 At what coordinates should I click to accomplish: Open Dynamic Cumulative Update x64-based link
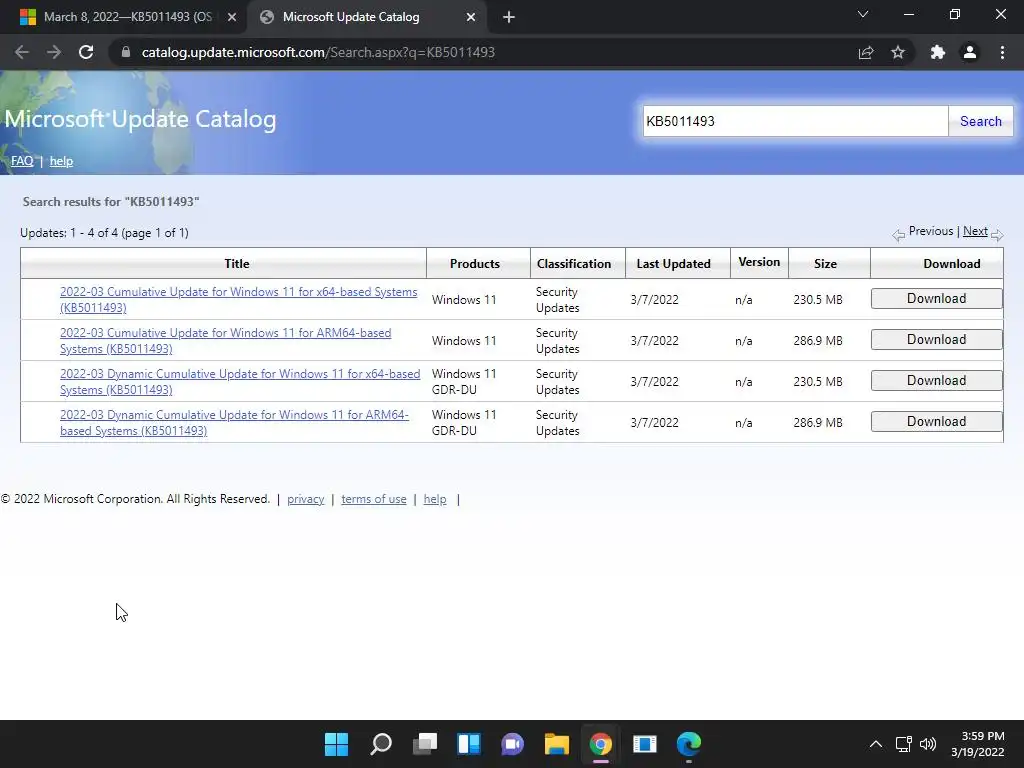coord(240,382)
